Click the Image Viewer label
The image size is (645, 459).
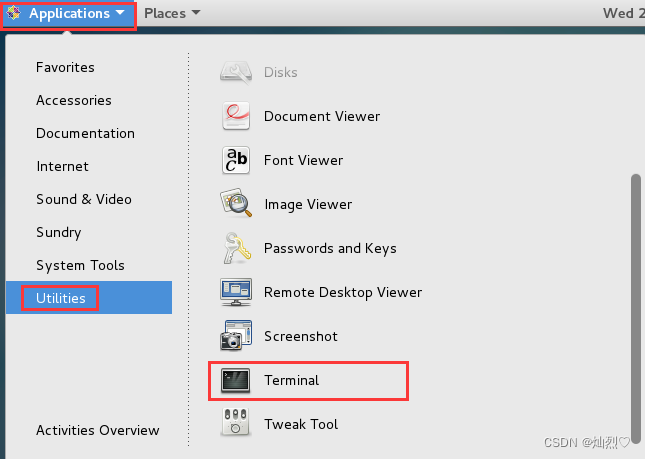point(308,204)
